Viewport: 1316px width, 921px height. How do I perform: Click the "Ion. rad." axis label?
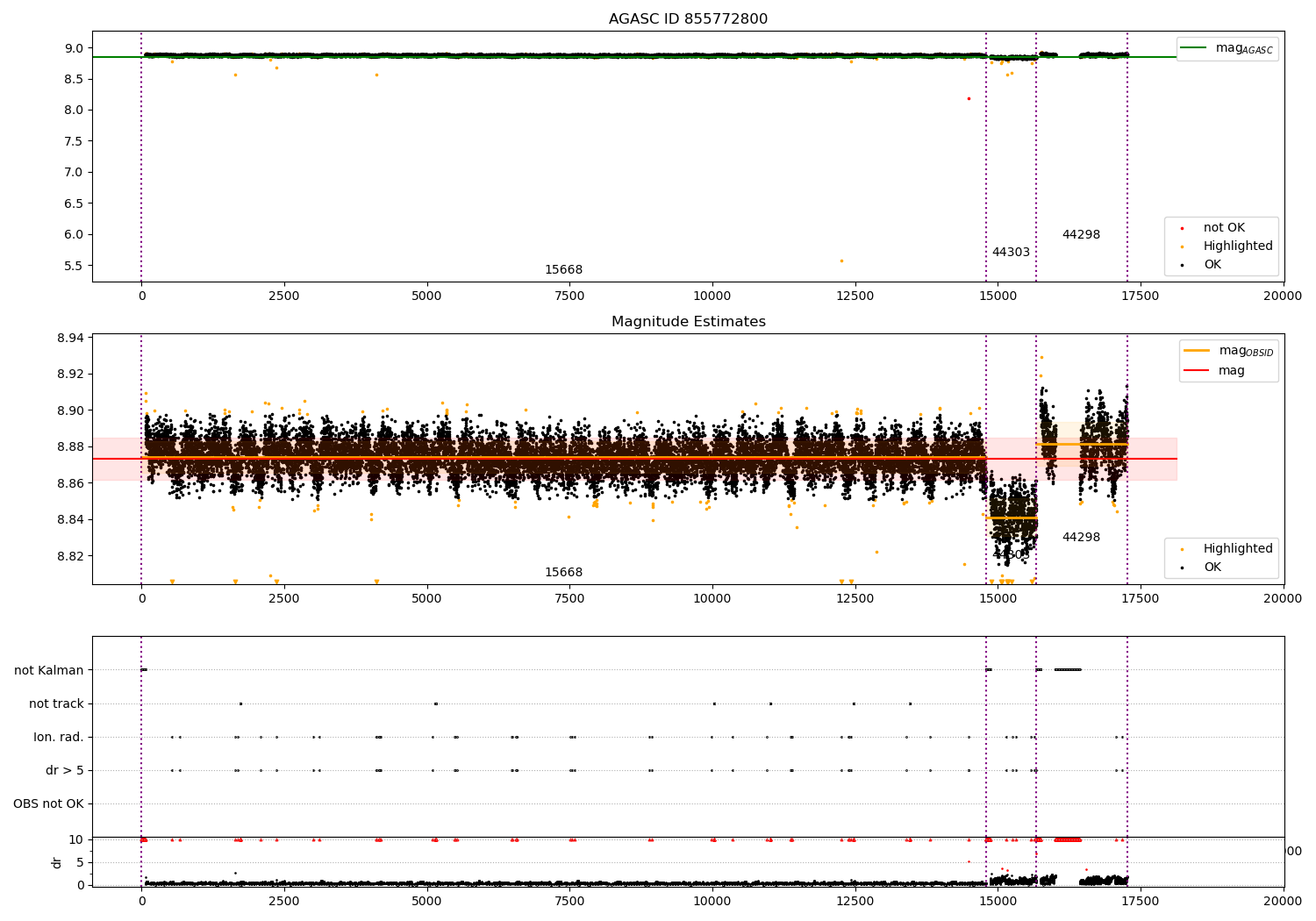pyautogui.click(x=59, y=738)
